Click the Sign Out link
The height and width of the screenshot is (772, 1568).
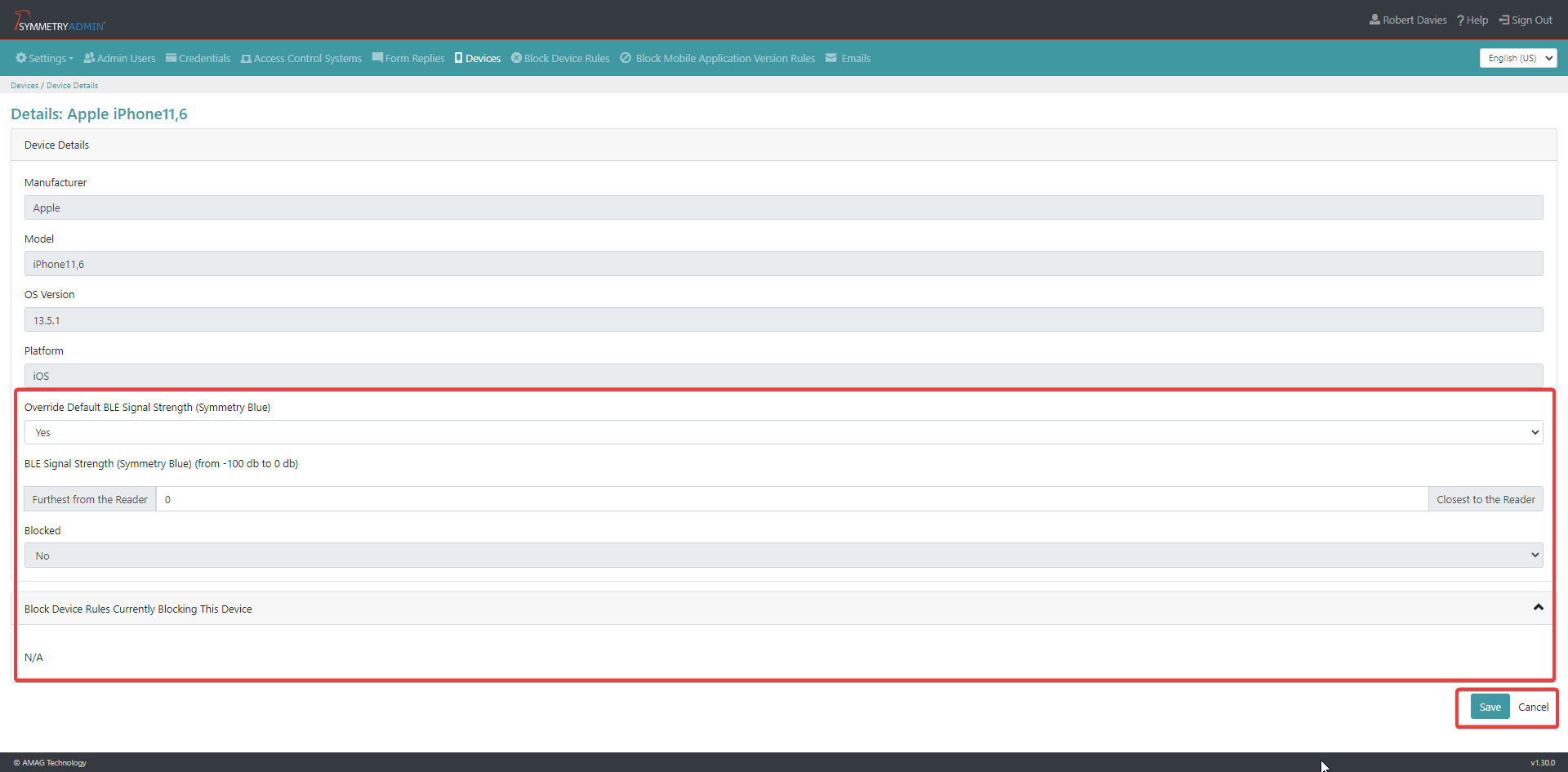[1526, 20]
